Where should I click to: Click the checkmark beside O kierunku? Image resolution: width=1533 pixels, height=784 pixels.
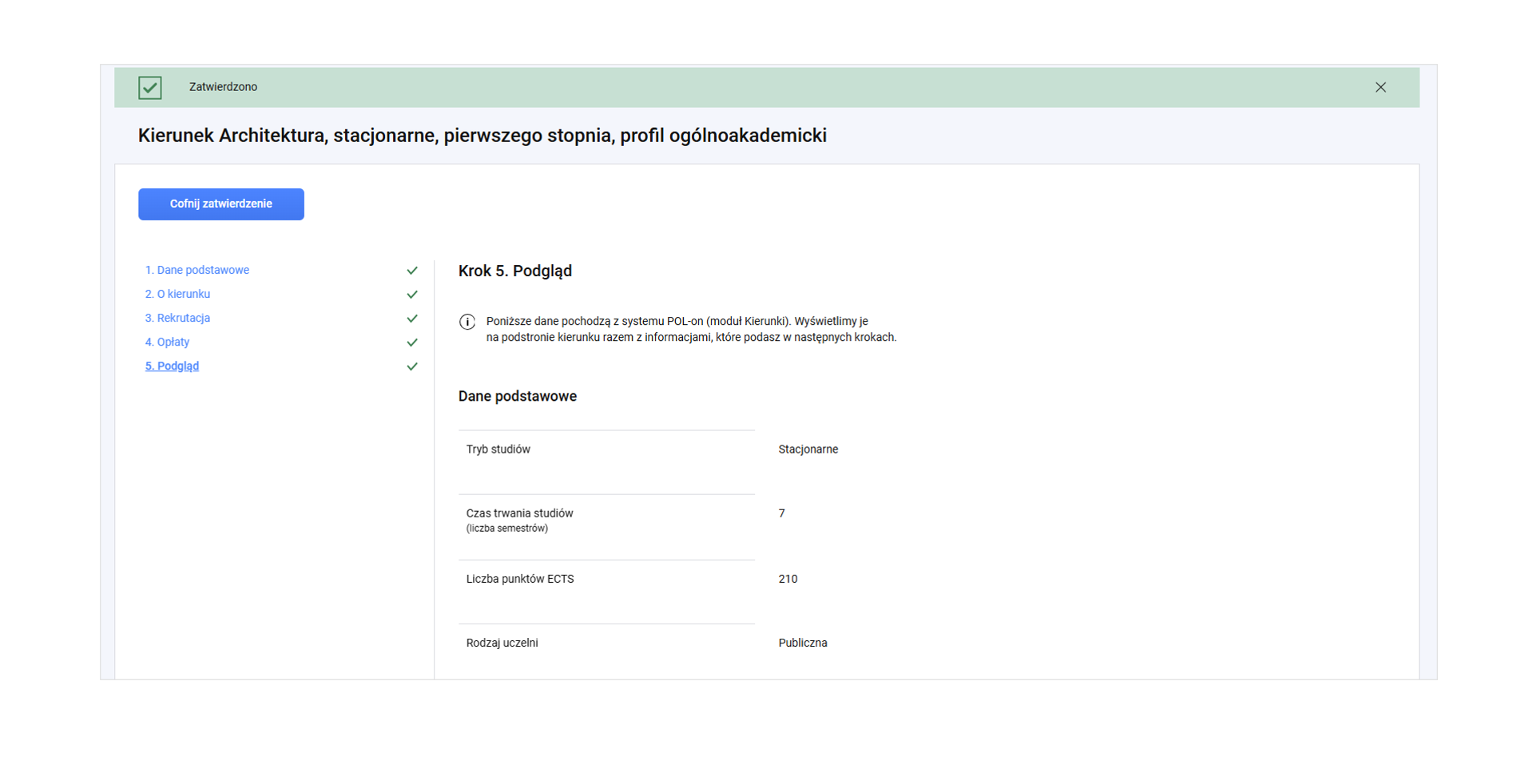pos(412,295)
